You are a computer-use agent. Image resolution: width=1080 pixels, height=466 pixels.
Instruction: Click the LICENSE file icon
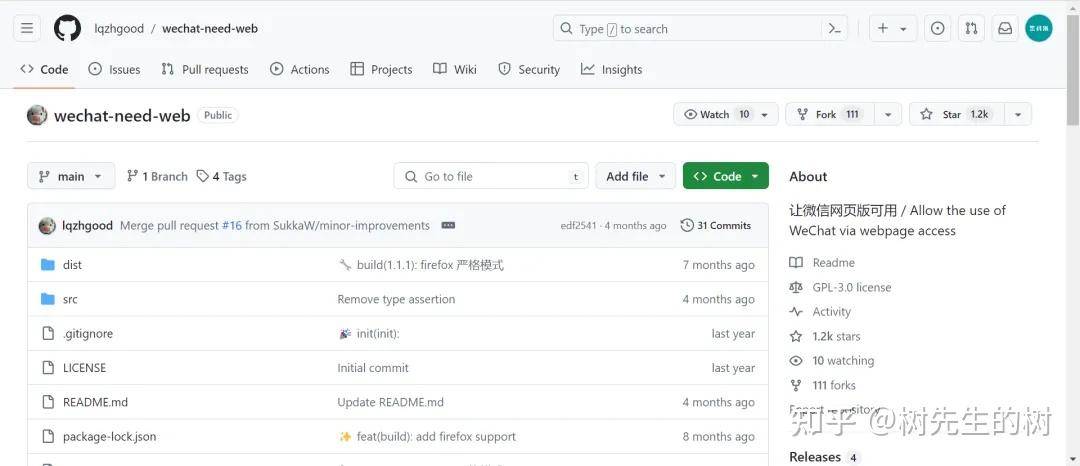pyautogui.click(x=48, y=368)
